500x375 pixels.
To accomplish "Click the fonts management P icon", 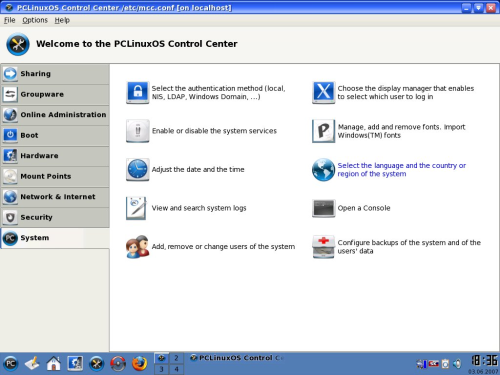I will tap(323, 131).
